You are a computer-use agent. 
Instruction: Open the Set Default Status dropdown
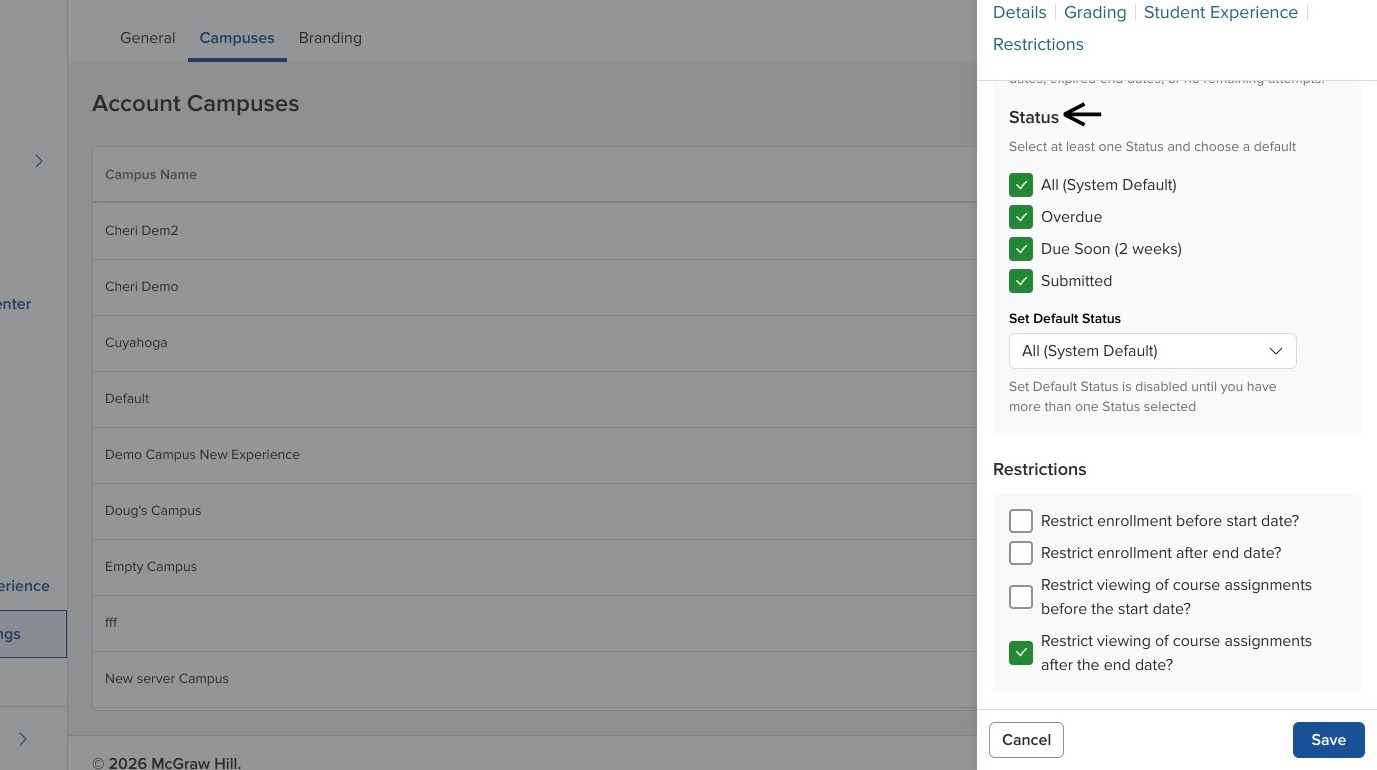[x=1152, y=351]
